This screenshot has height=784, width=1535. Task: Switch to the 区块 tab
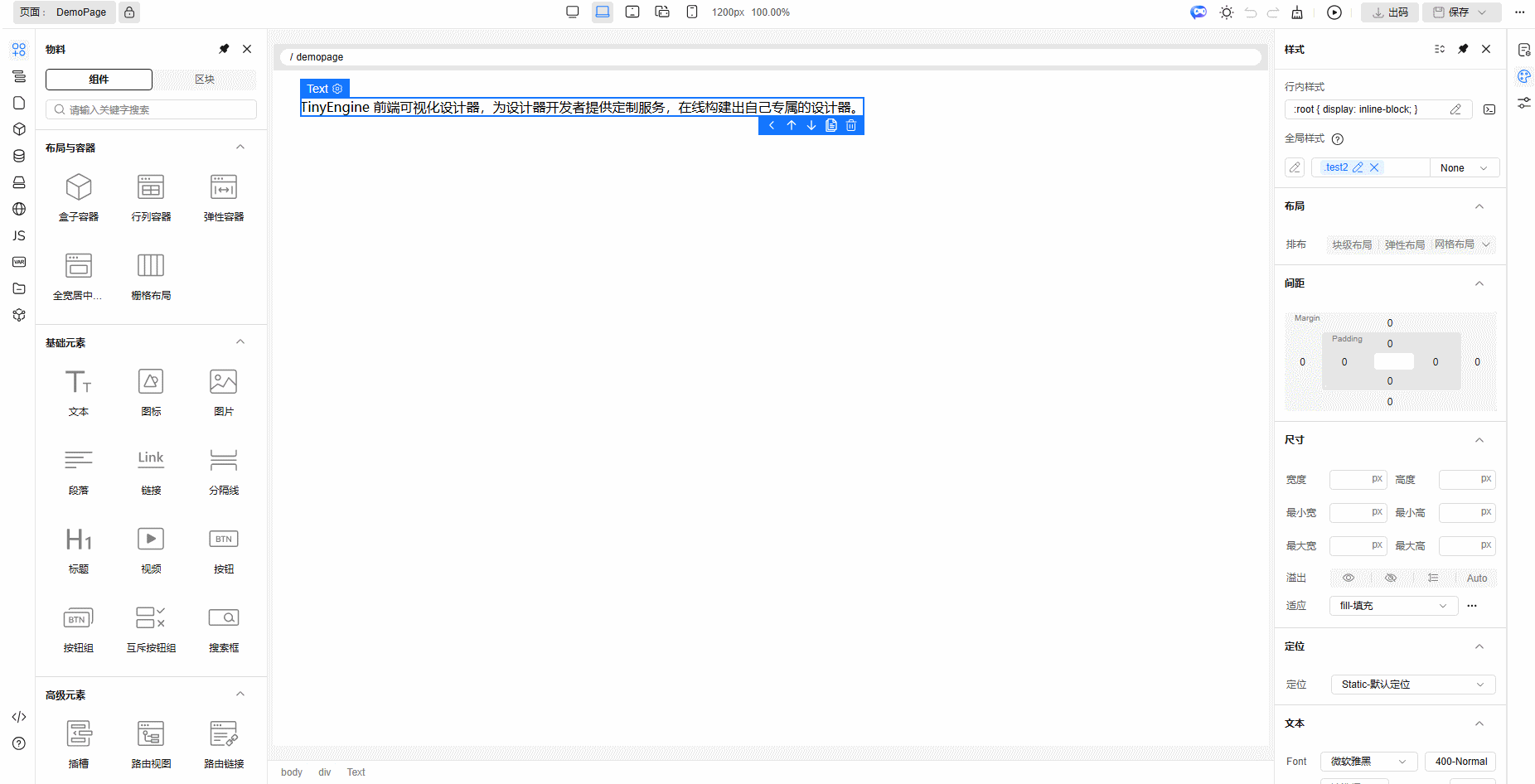(205, 80)
